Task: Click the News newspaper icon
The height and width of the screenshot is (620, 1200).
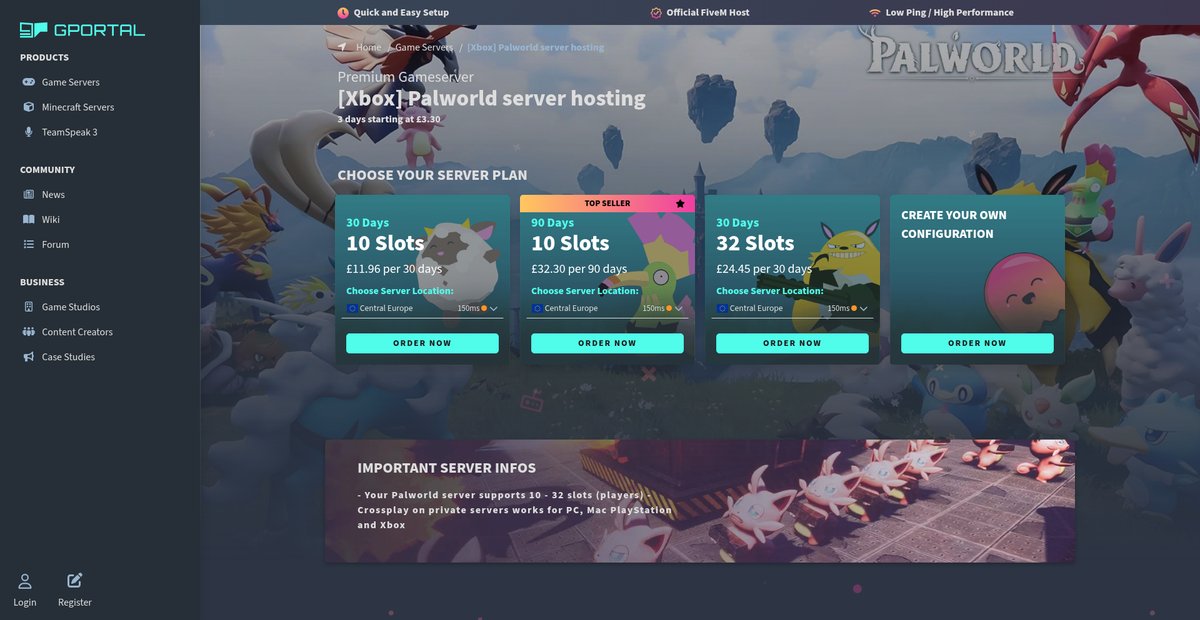Action: pos(29,194)
